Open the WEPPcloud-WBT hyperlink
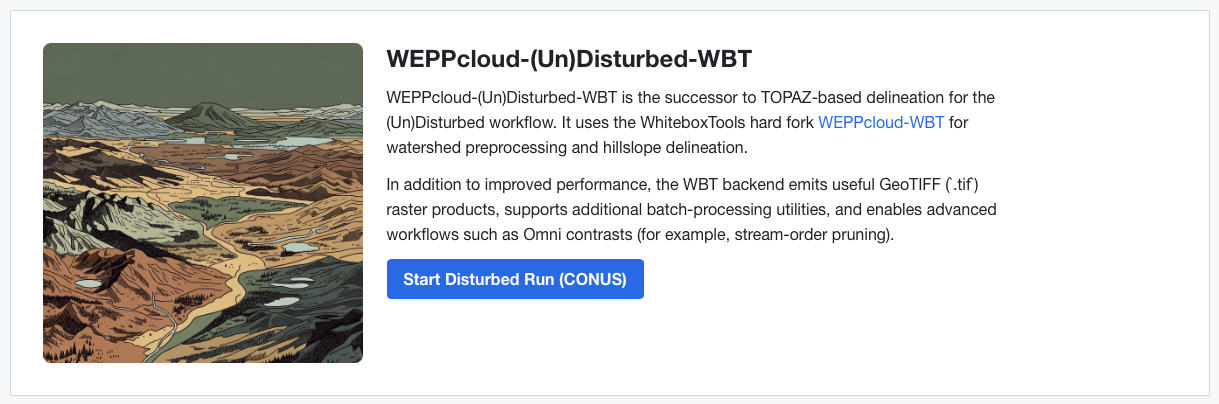1219x404 pixels. [881, 123]
